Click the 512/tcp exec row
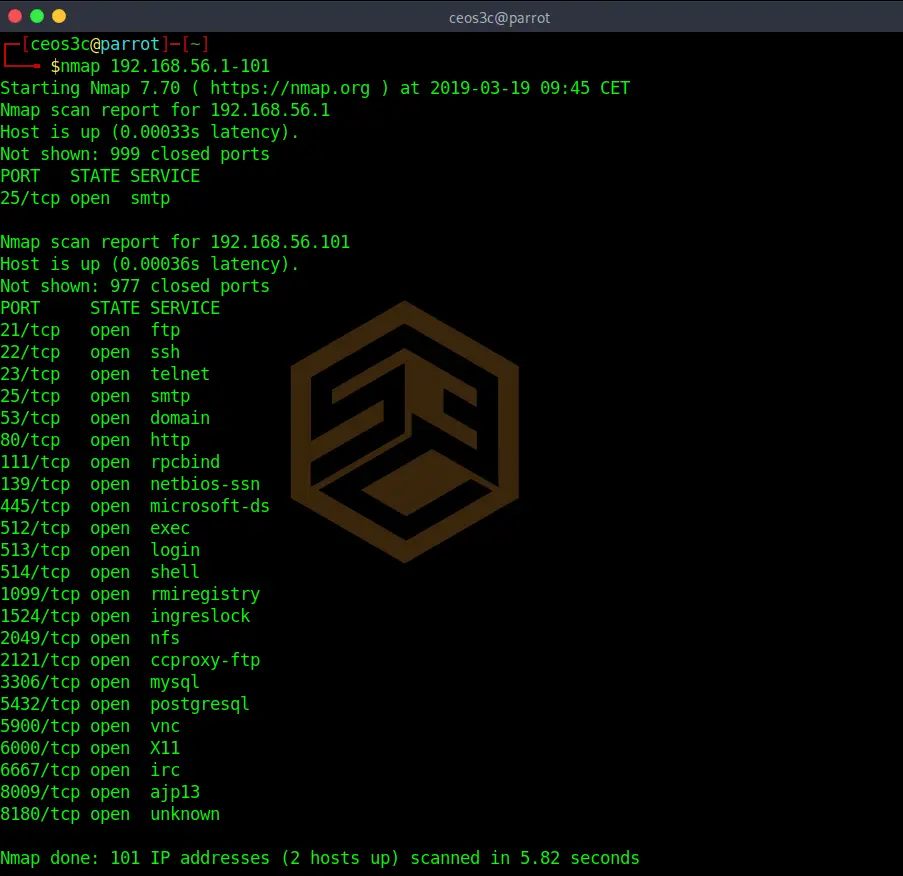The image size is (903, 876). coord(95,528)
